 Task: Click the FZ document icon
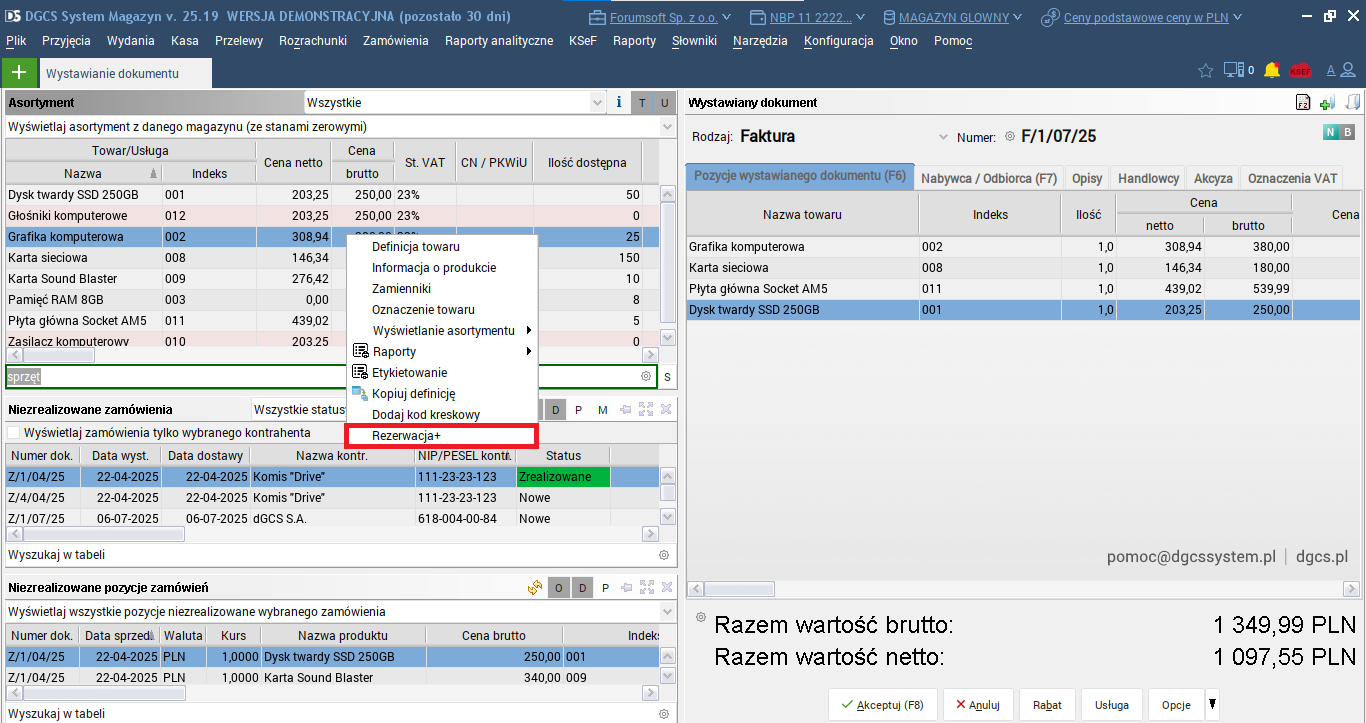1303,102
